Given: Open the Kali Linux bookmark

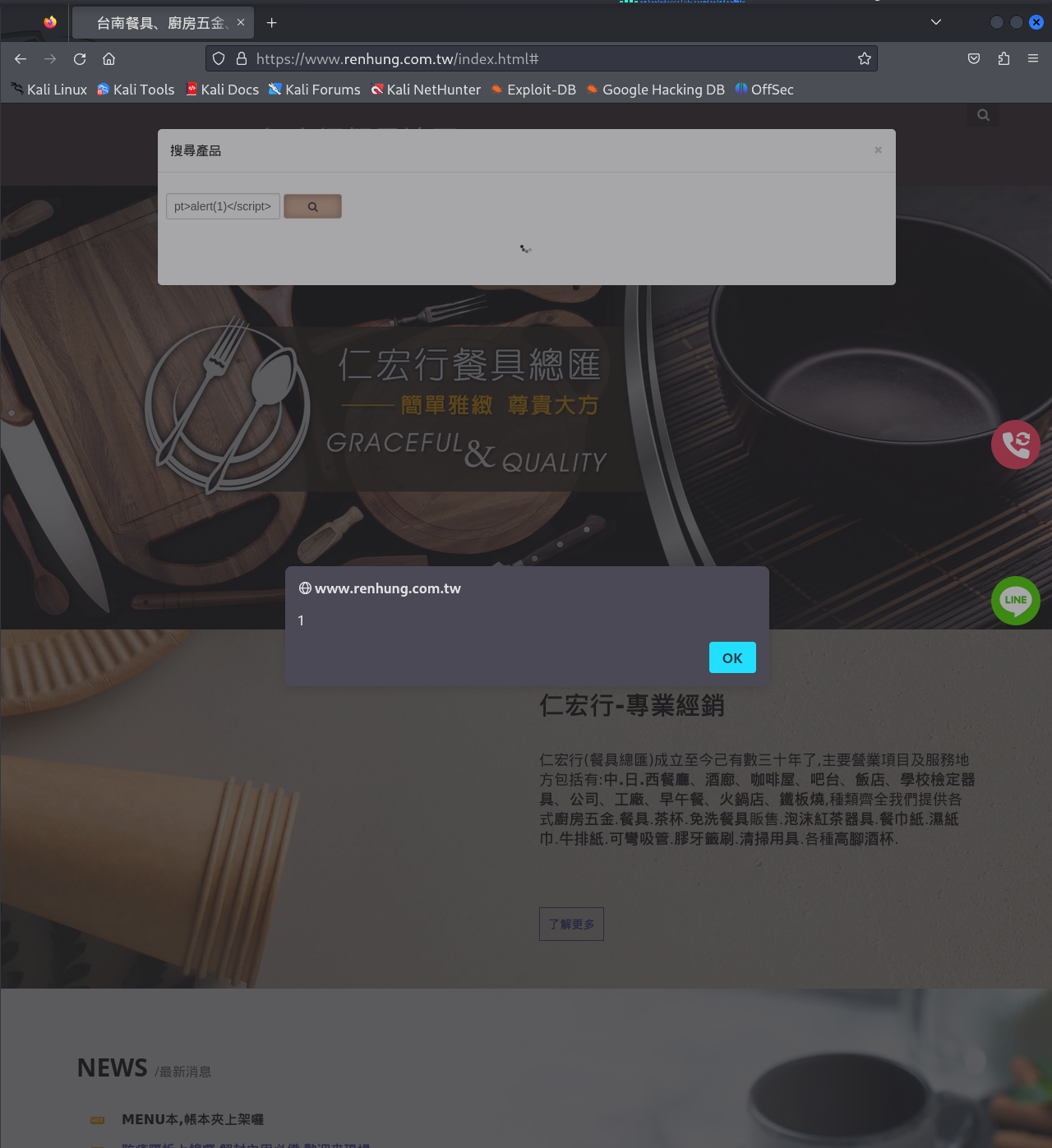Looking at the screenshot, I should pos(49,90).
